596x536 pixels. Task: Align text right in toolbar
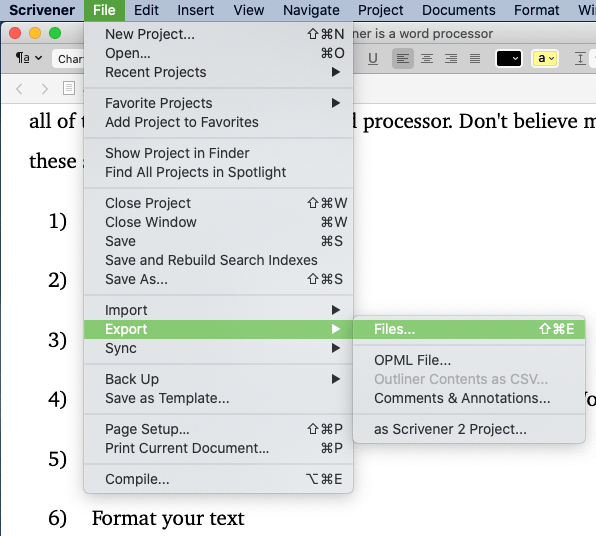tap(451, 59)
